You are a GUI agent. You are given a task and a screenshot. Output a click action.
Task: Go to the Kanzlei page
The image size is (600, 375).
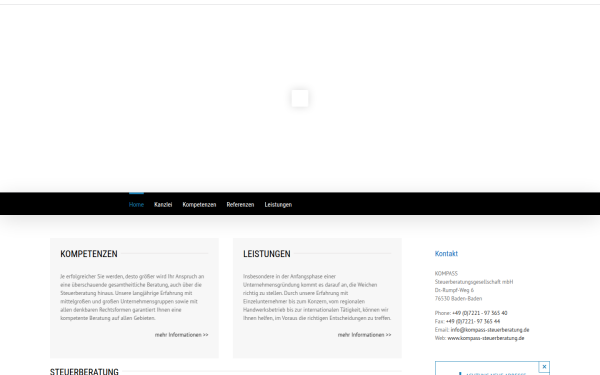pos(163,205)
